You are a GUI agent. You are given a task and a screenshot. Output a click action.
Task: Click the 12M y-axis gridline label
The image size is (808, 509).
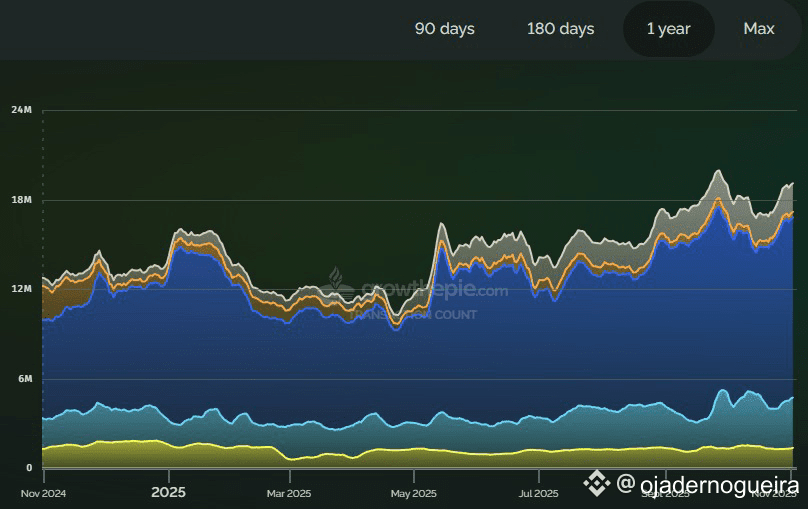coord(22,289)
